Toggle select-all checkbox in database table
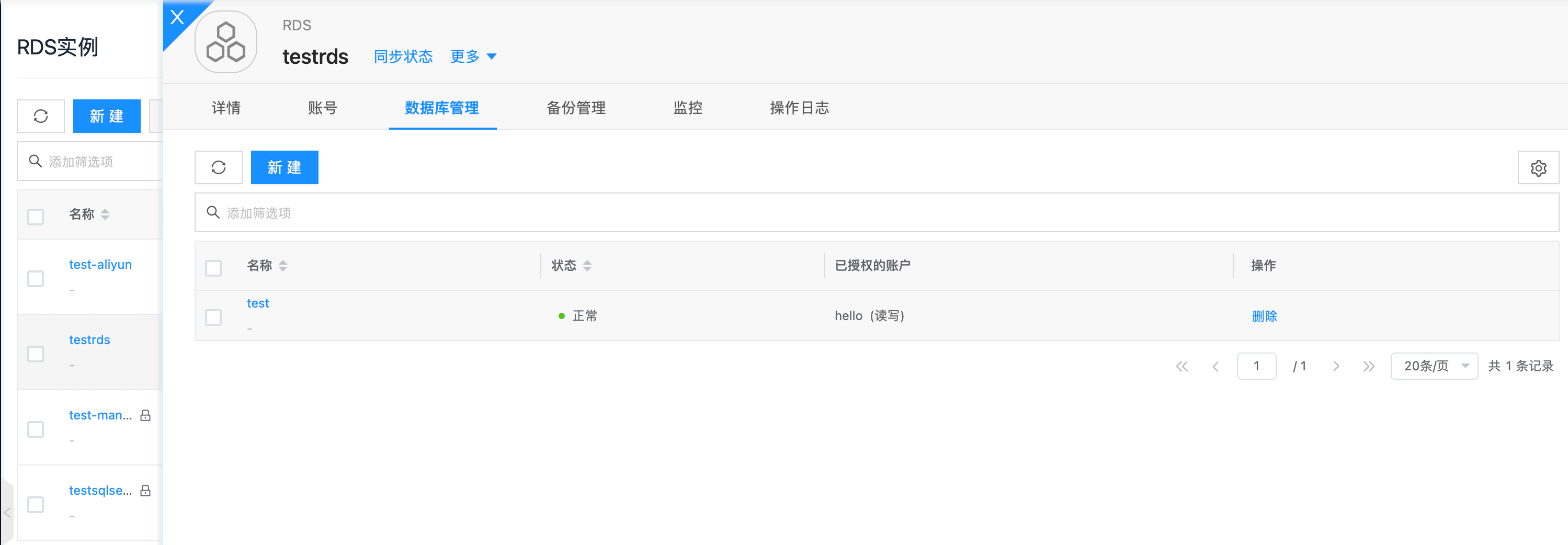Image resolution: width=1568 pixels, height=545 pixels. coord(214,268)
